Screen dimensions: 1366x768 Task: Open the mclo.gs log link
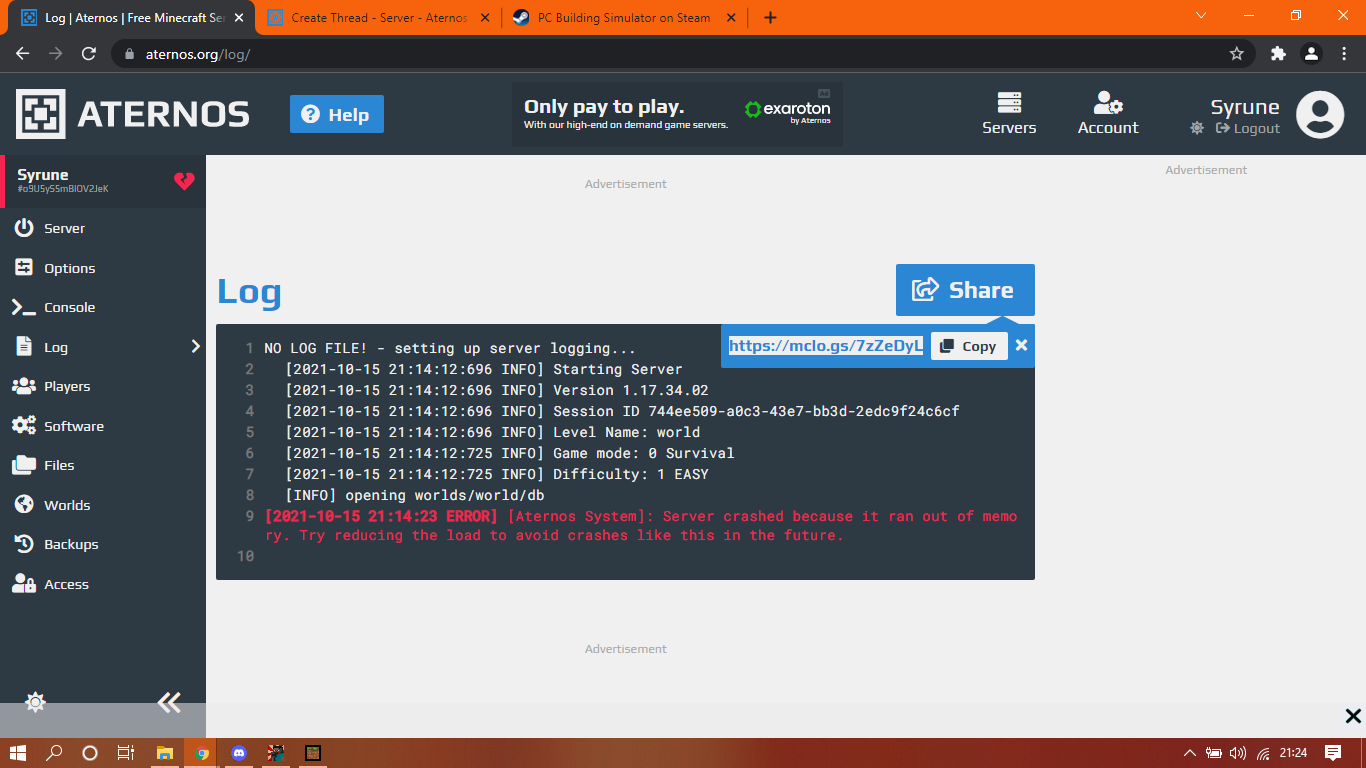coord(826,346)
